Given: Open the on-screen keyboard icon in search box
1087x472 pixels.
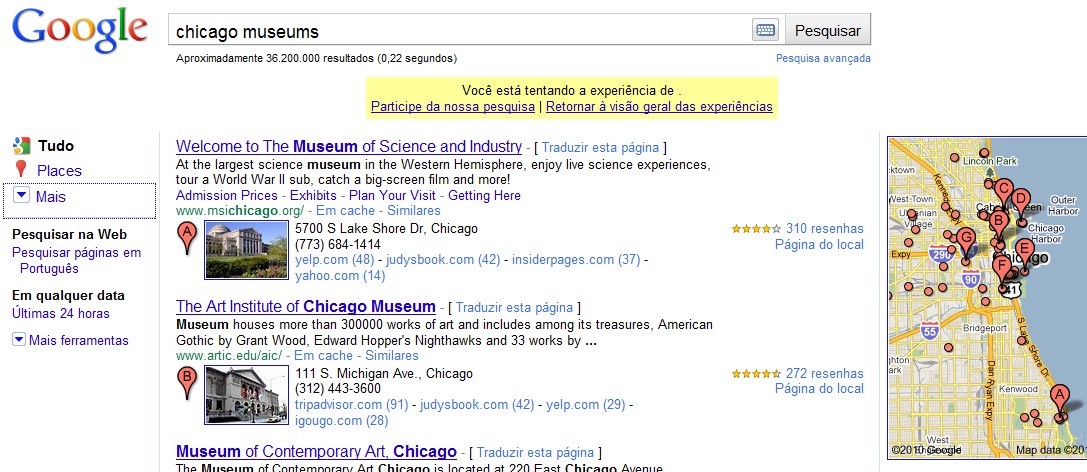Looking at the screenshot, I should (765, 30).
